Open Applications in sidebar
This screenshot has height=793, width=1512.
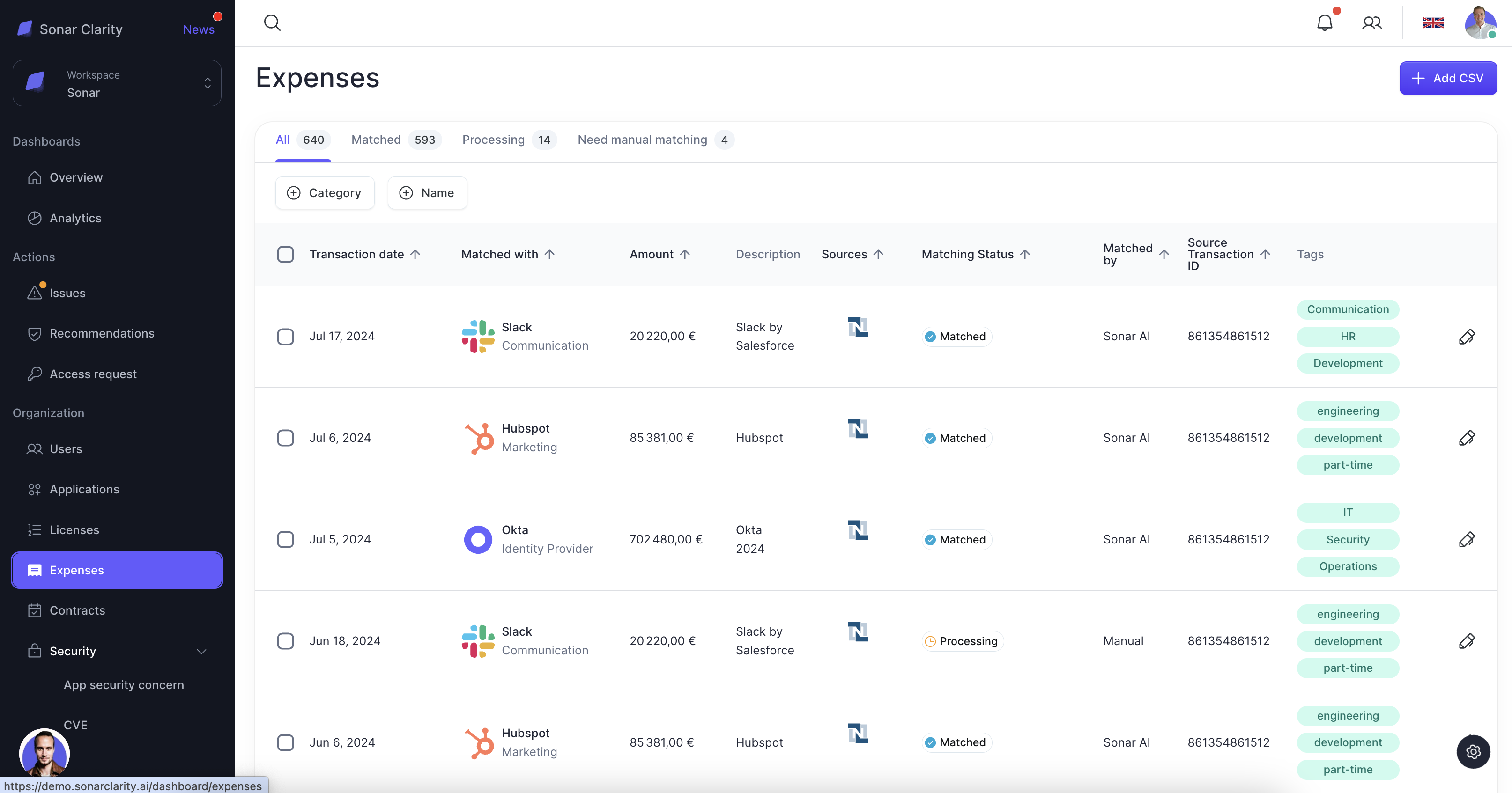pos(117,489)
